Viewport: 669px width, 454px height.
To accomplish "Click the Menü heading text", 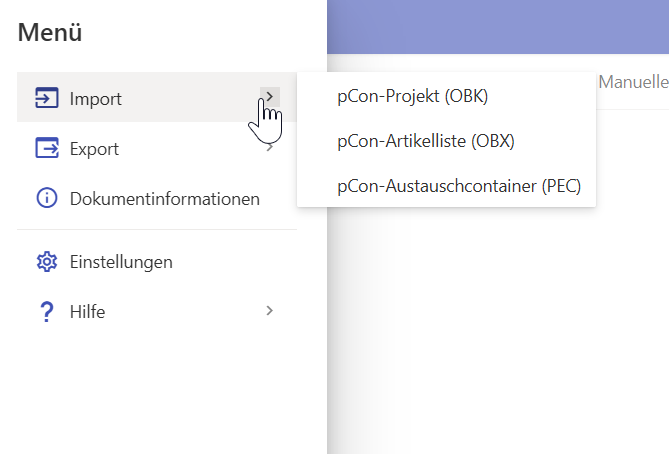I will (50, 32).
